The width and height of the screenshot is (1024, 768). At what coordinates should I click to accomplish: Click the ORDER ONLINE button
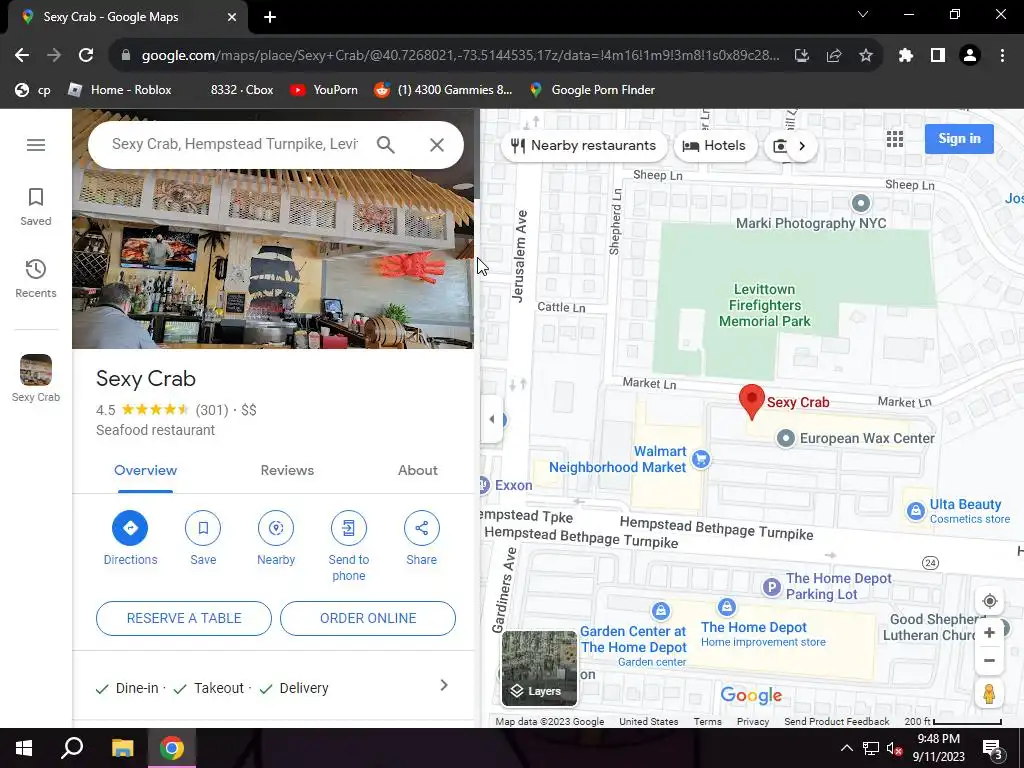point(368,618)
